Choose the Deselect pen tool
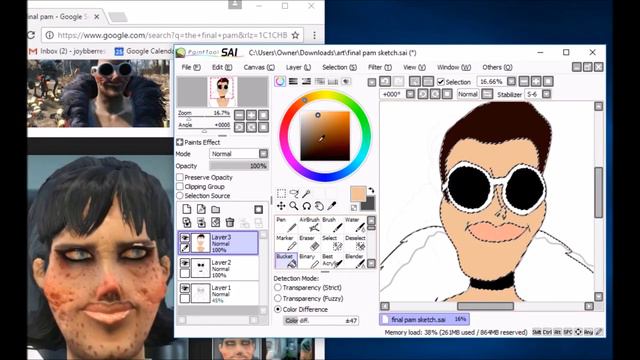 [x=355, y=242]
